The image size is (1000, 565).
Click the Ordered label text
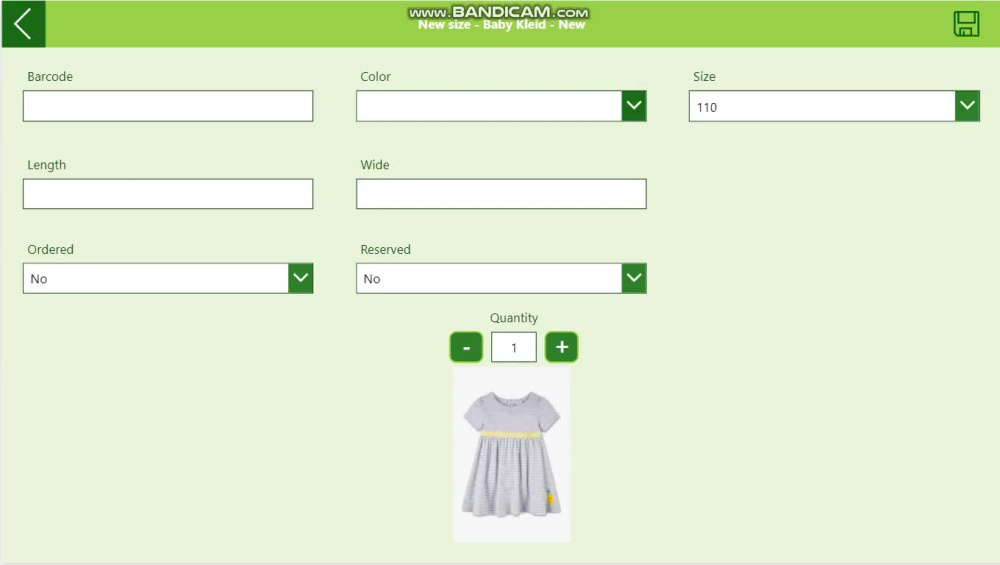[50, 249]
